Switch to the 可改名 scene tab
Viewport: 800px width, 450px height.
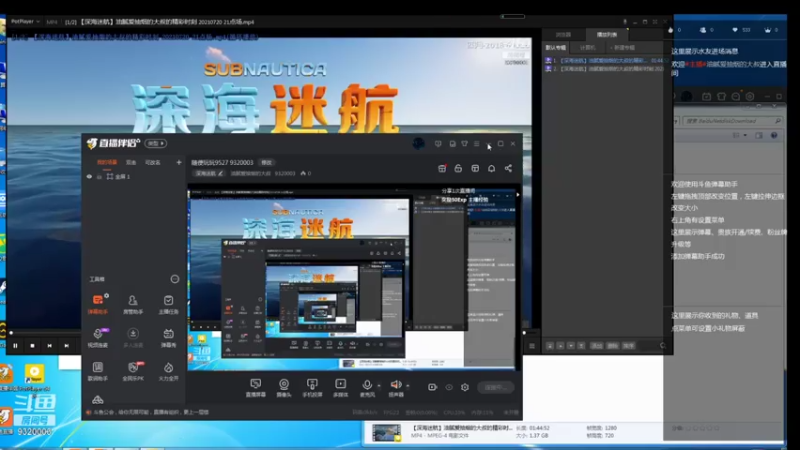[153, 162]
